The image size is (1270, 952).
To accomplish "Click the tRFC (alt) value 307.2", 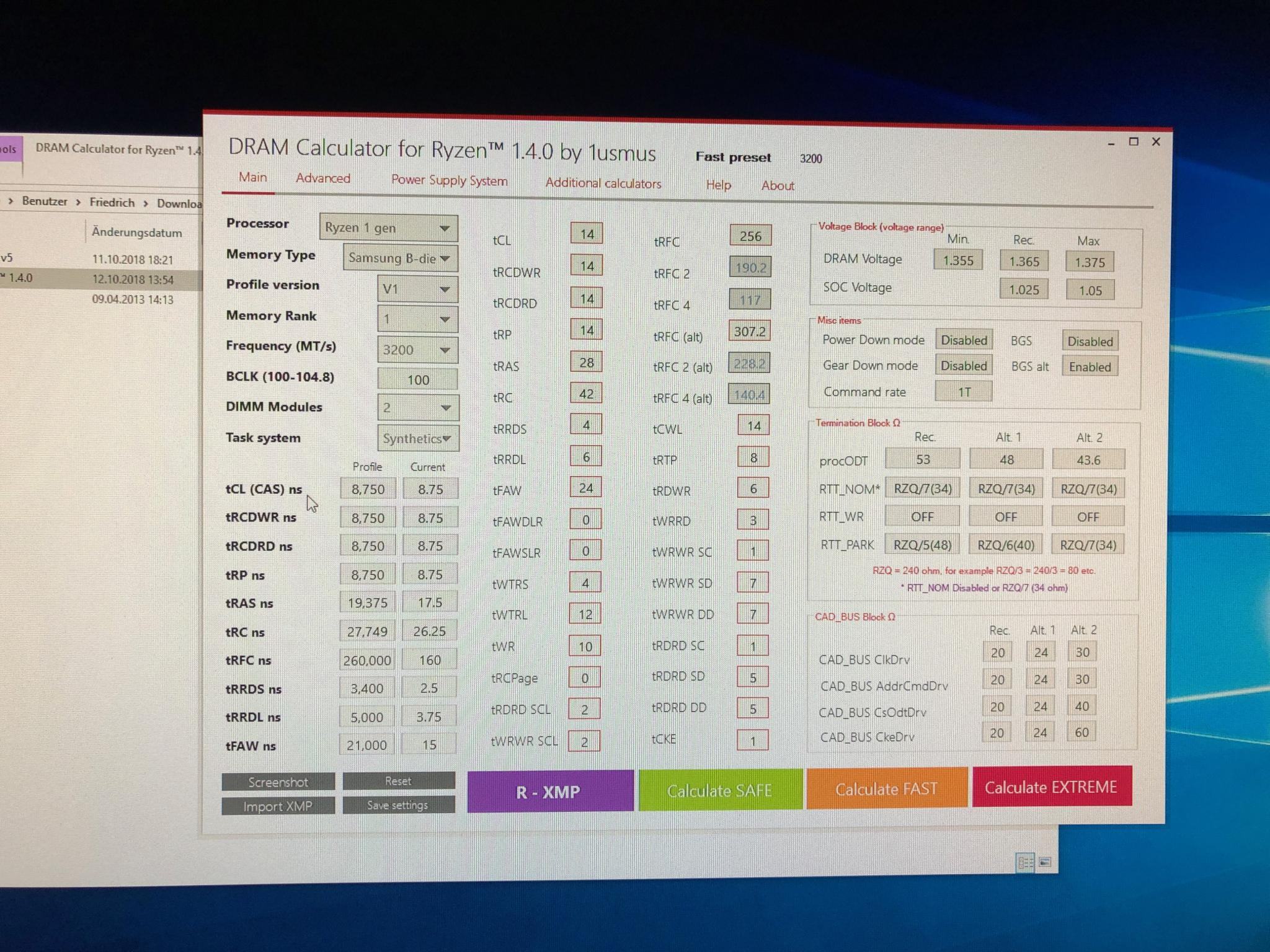I will (x=750, y=332).
